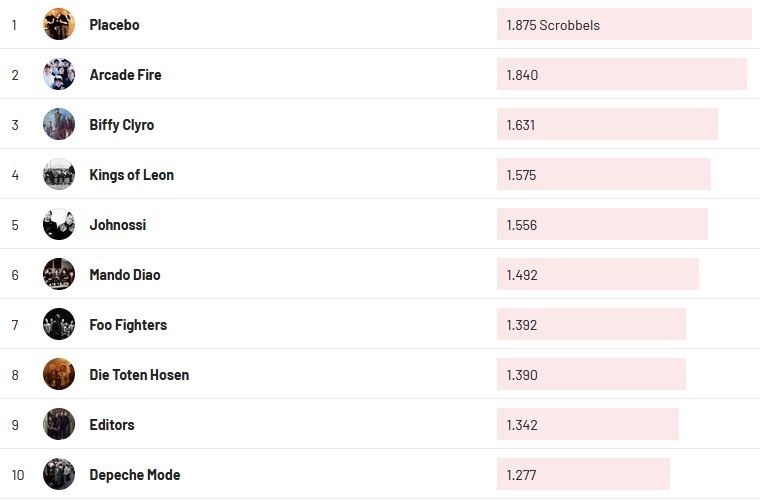Select Die Toten Hosen's avatar
Screen dimensions: 760x500
(59, 374)
